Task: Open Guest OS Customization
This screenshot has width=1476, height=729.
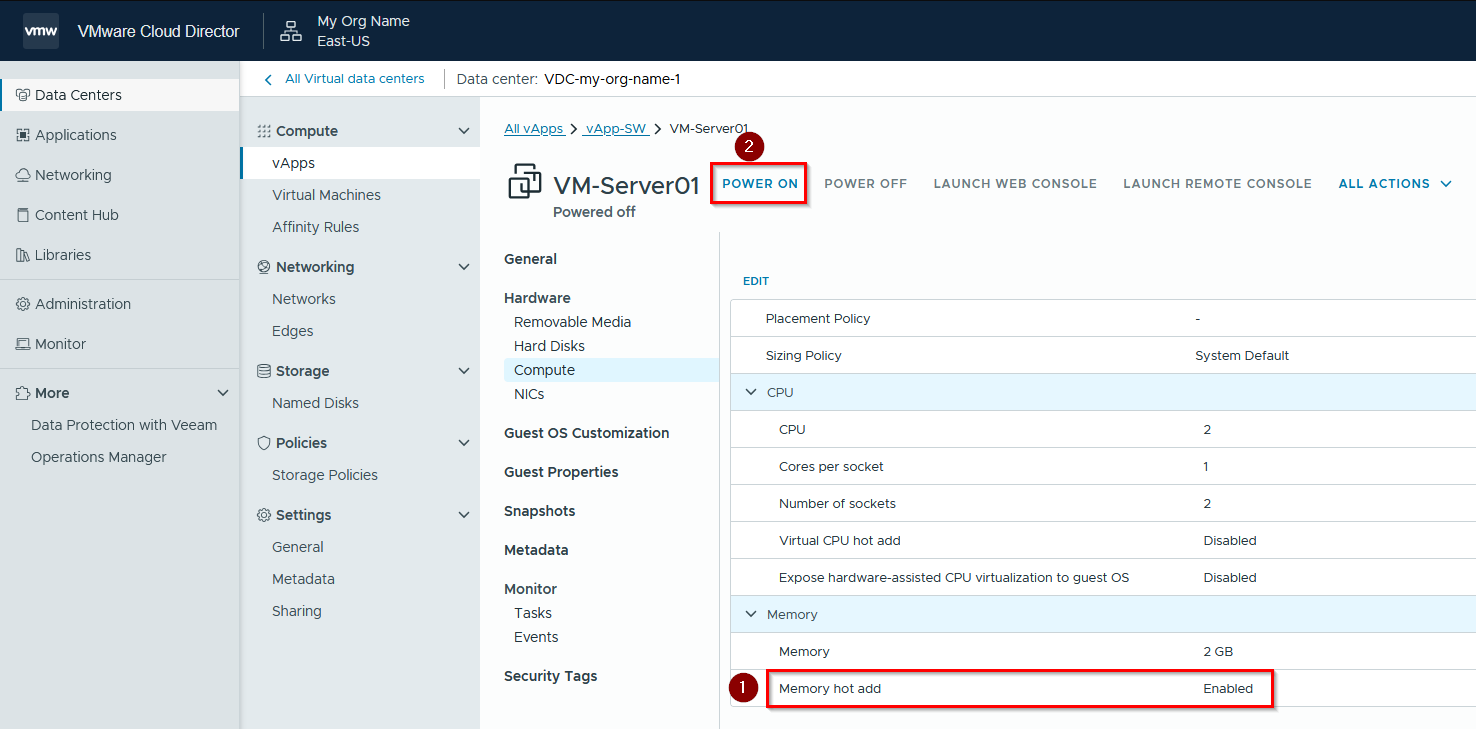Action: coord(587,433)
